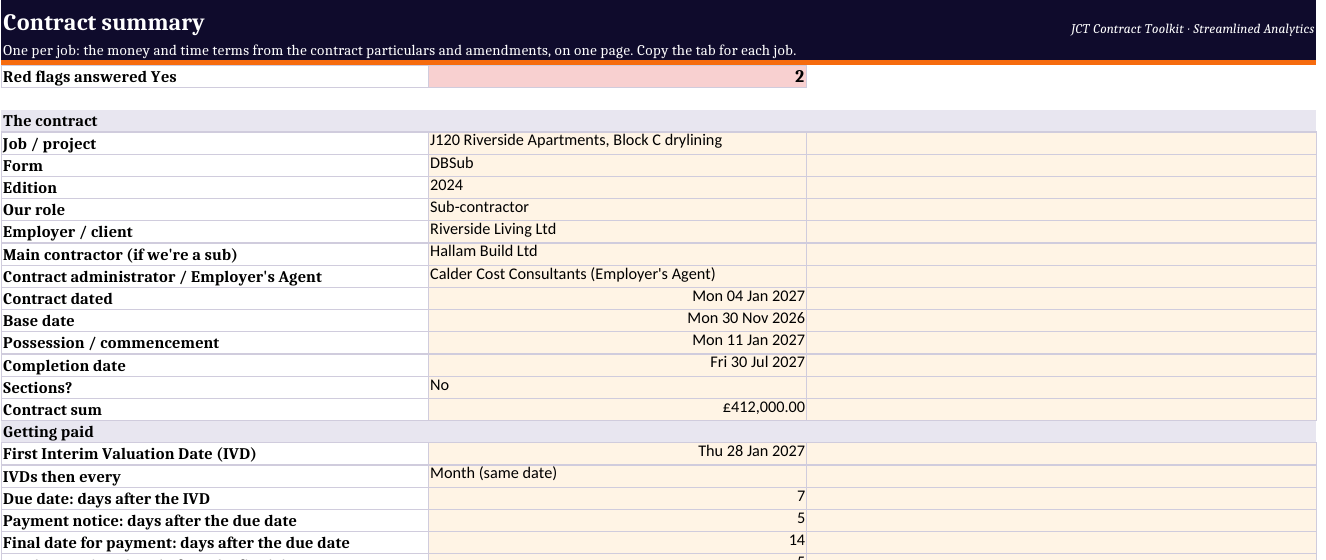This screenshot has width=1326, height=560.
Task: Click the 'Employer / client' label
Action: (215, 231)
